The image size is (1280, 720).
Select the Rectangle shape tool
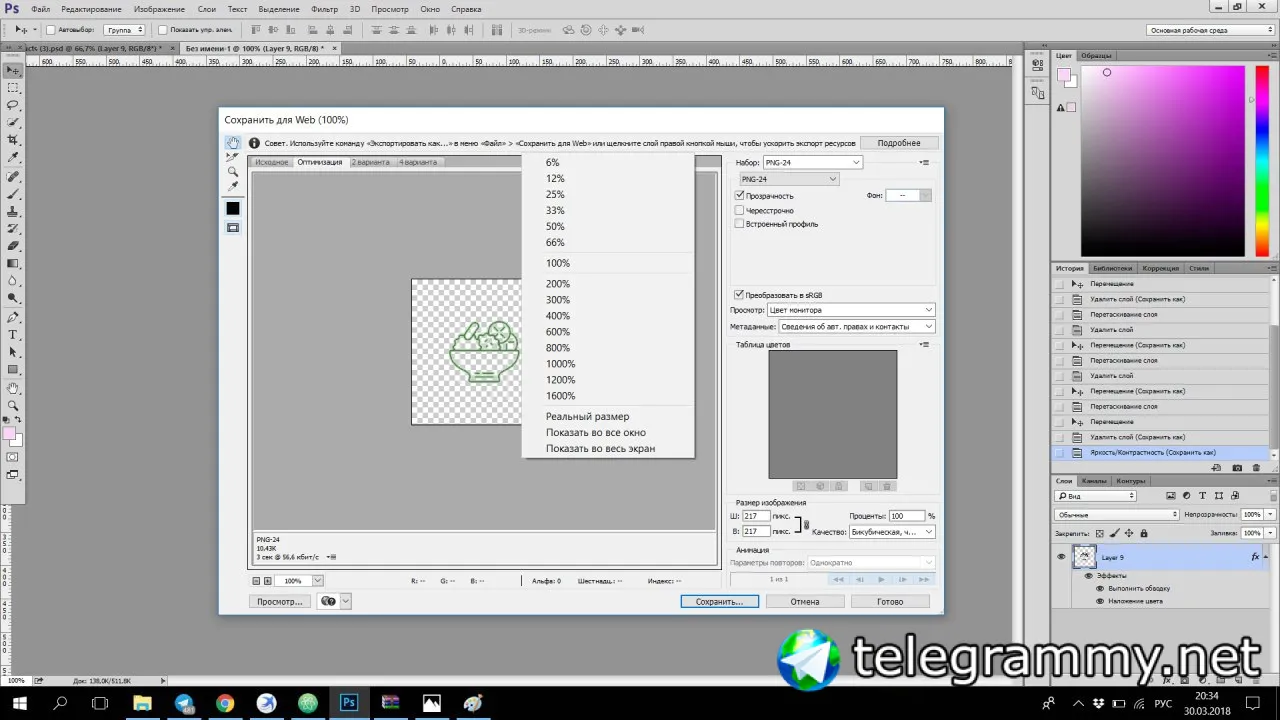(x=13, y=370)
